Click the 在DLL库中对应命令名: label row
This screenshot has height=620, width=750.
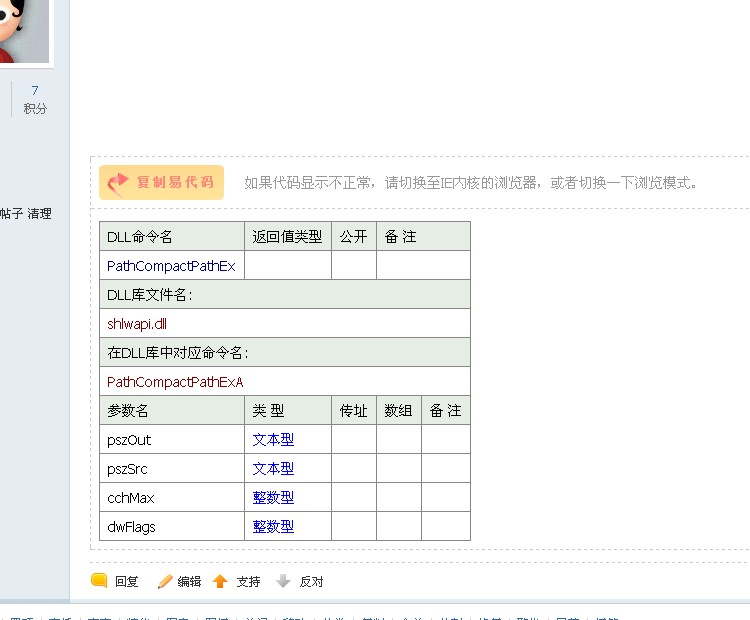coord(285,353)
